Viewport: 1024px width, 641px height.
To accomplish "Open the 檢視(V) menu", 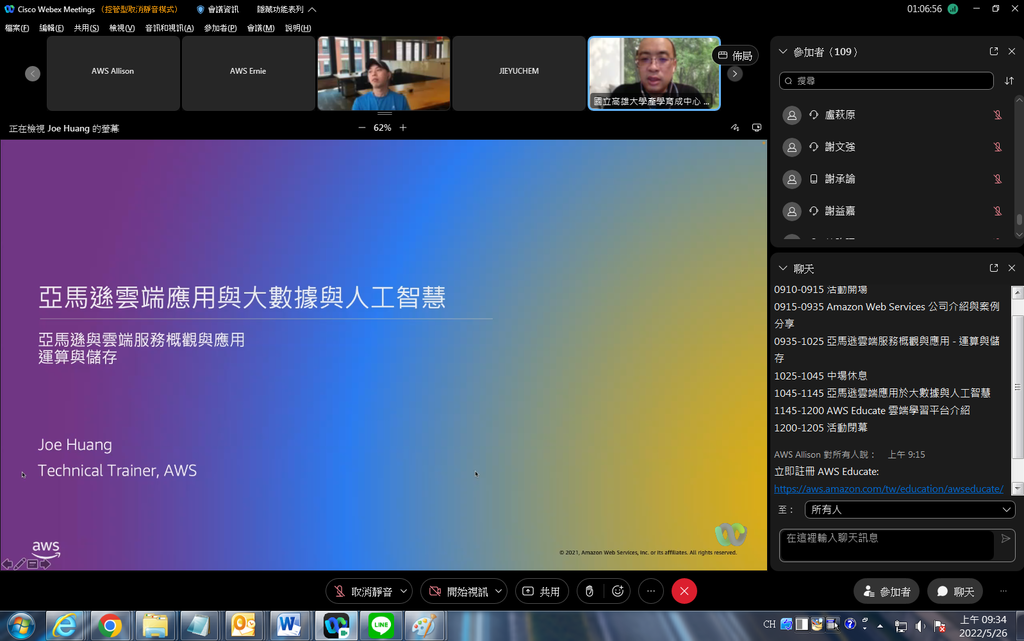I will point(121,28).
